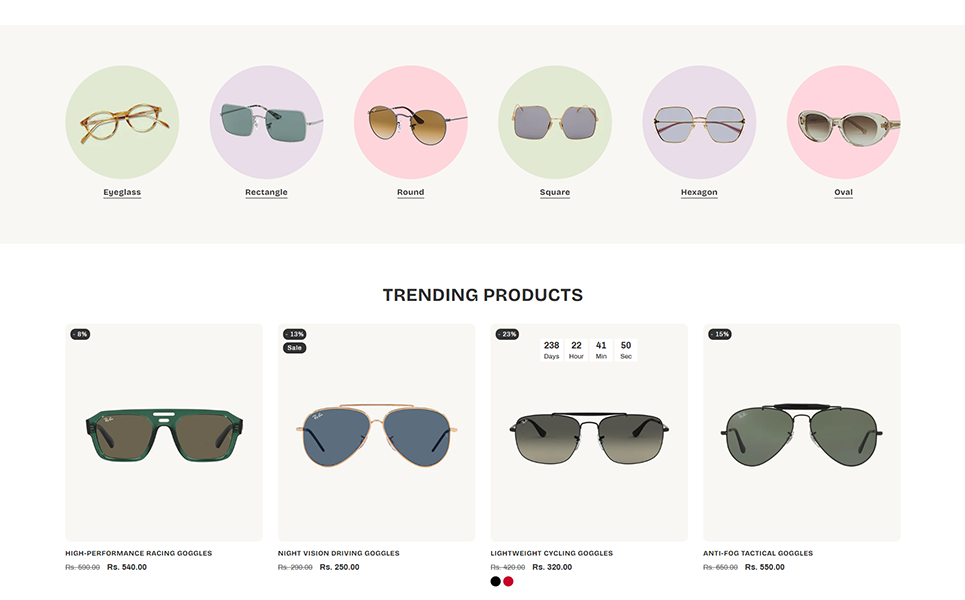Click the countdown timer on cycling goggles
965x600 pixels.
[589, 350]
